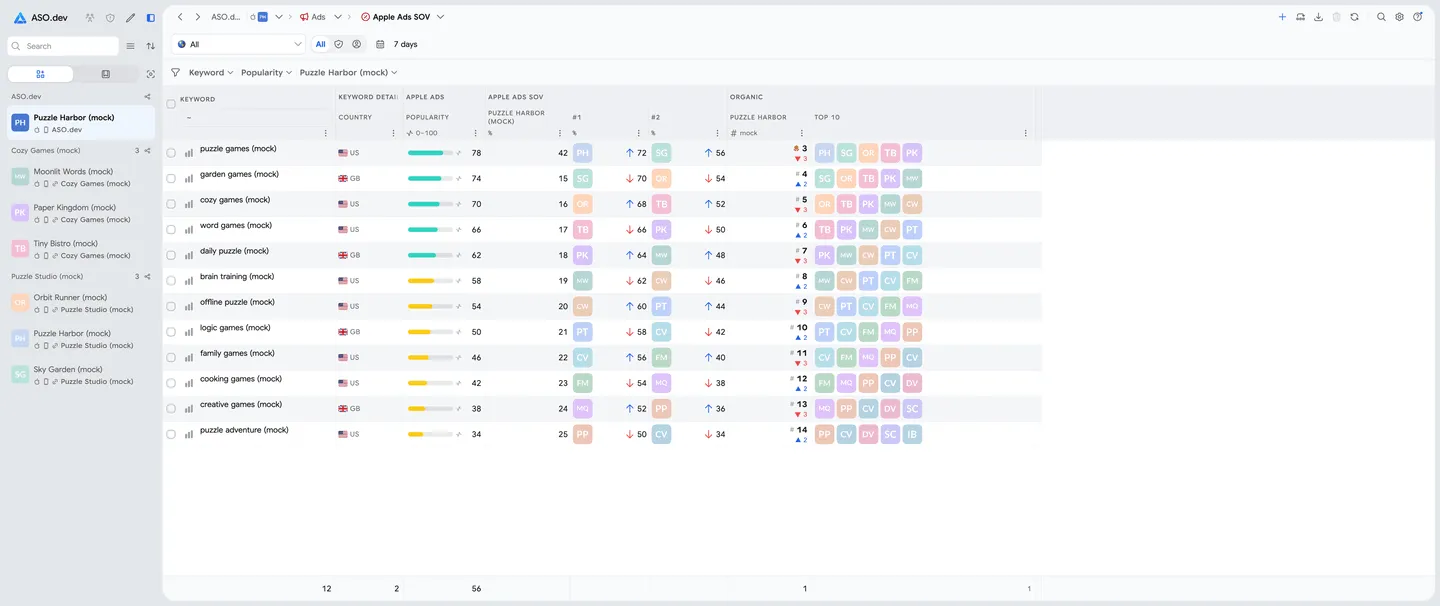The height and width of the screenshot is (606, 1440).
Task: Select Sky Garden (mock) app in sidebar
Action: 82,375
